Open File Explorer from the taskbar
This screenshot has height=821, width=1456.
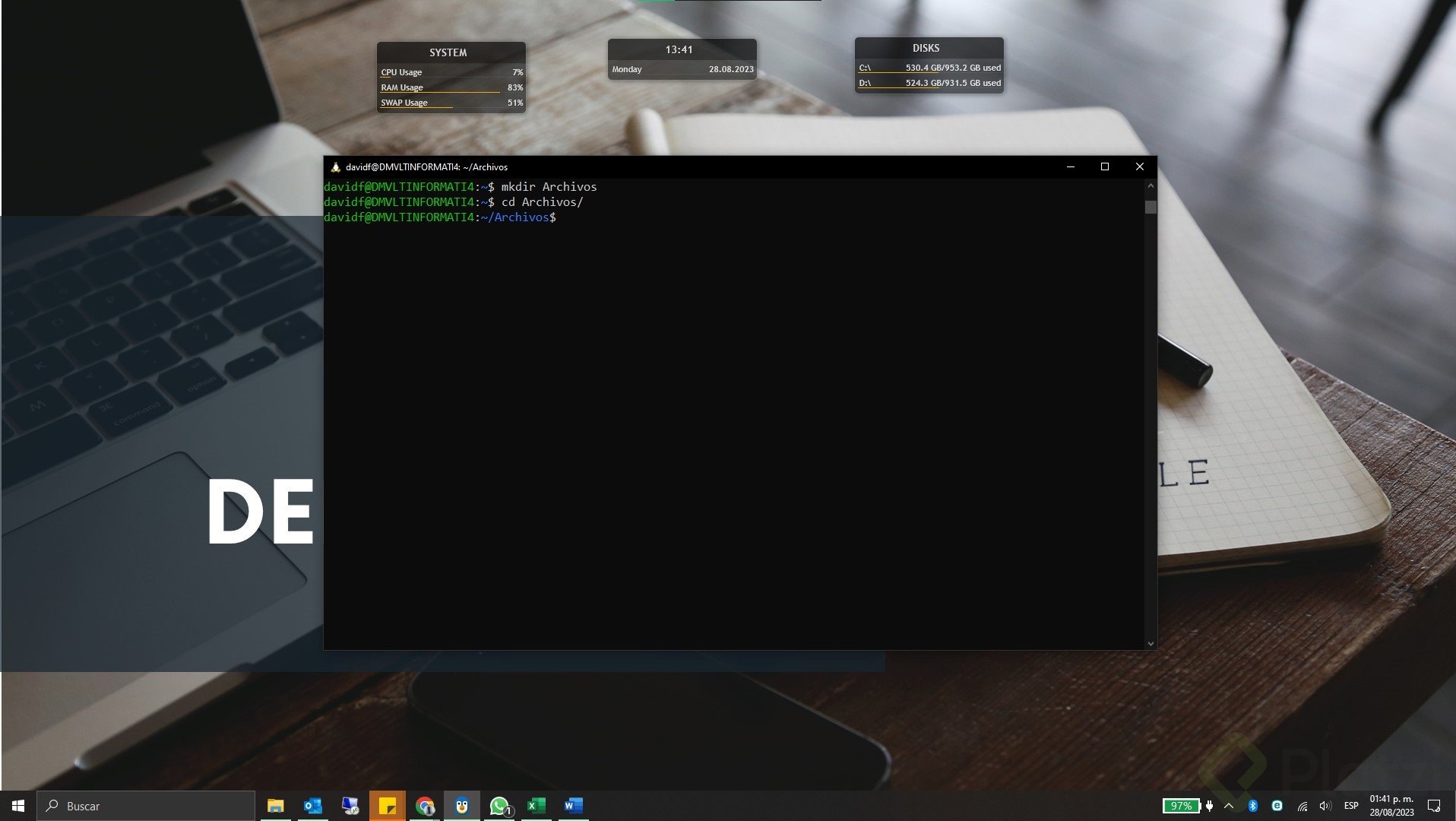point(277,806)
